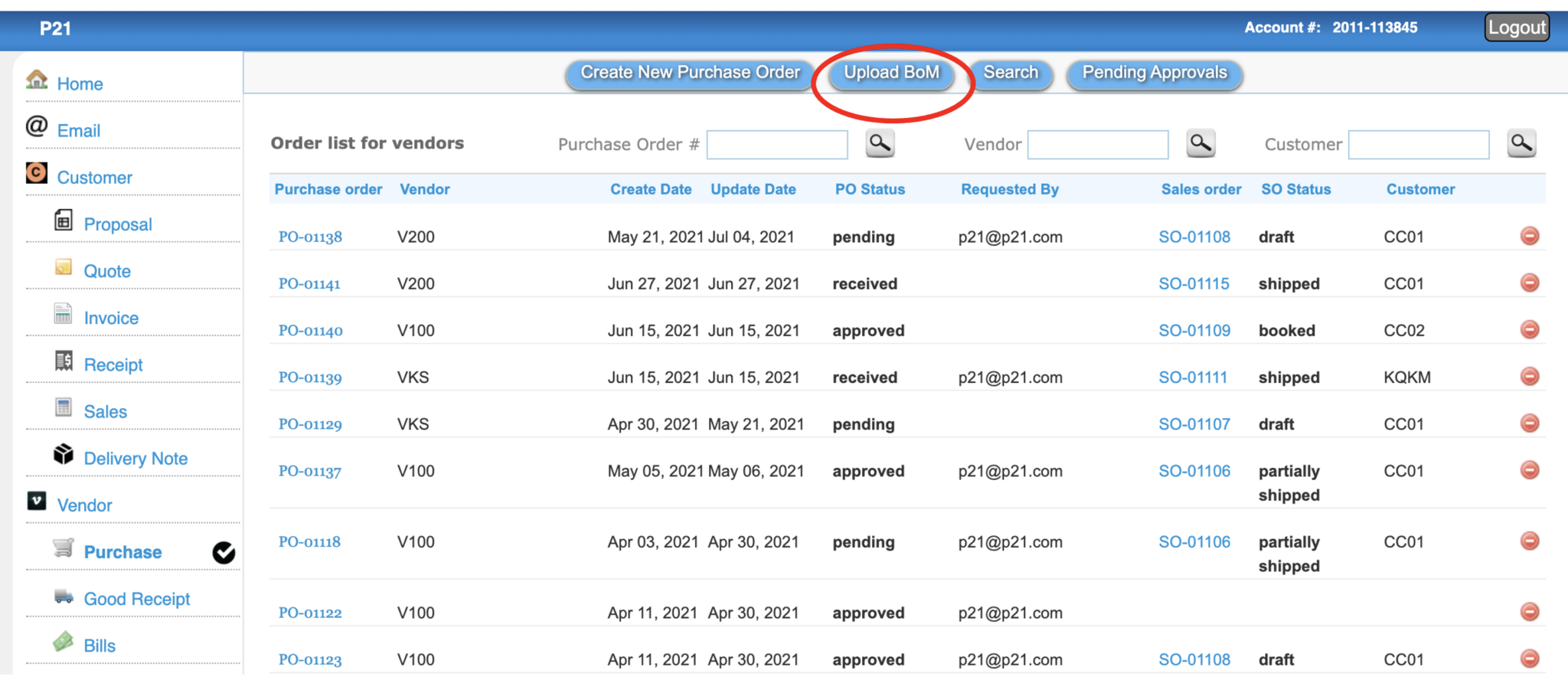
Task: Open the Bills sidebar item
Action: pos(100,646)
